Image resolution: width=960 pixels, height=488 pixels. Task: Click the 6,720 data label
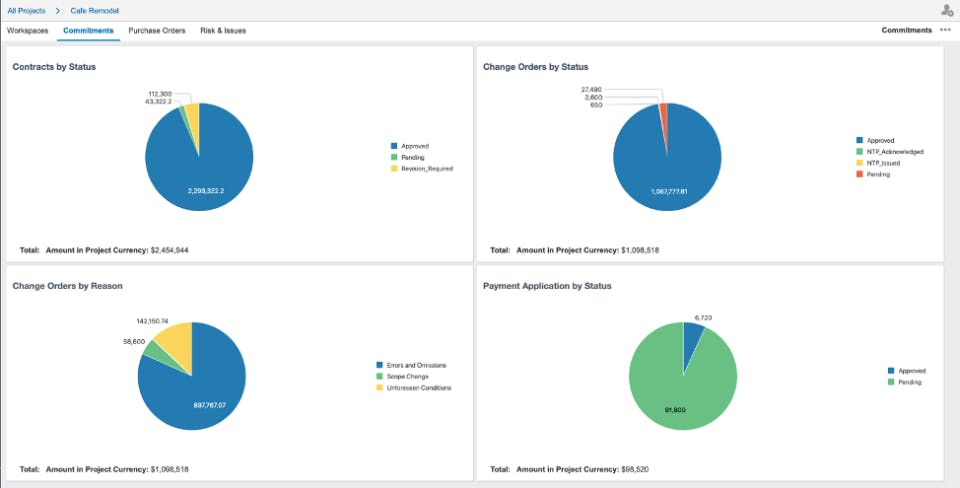click(703, 317)
